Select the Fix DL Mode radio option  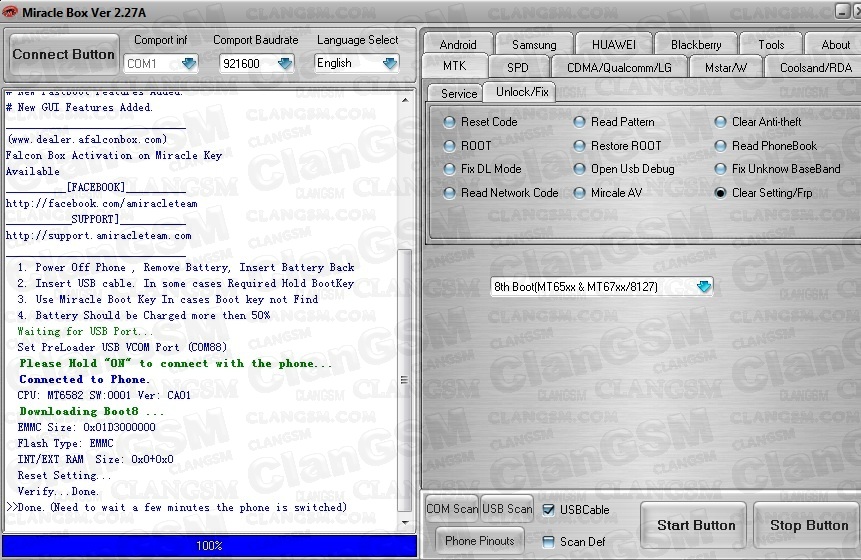click(449, 169)
